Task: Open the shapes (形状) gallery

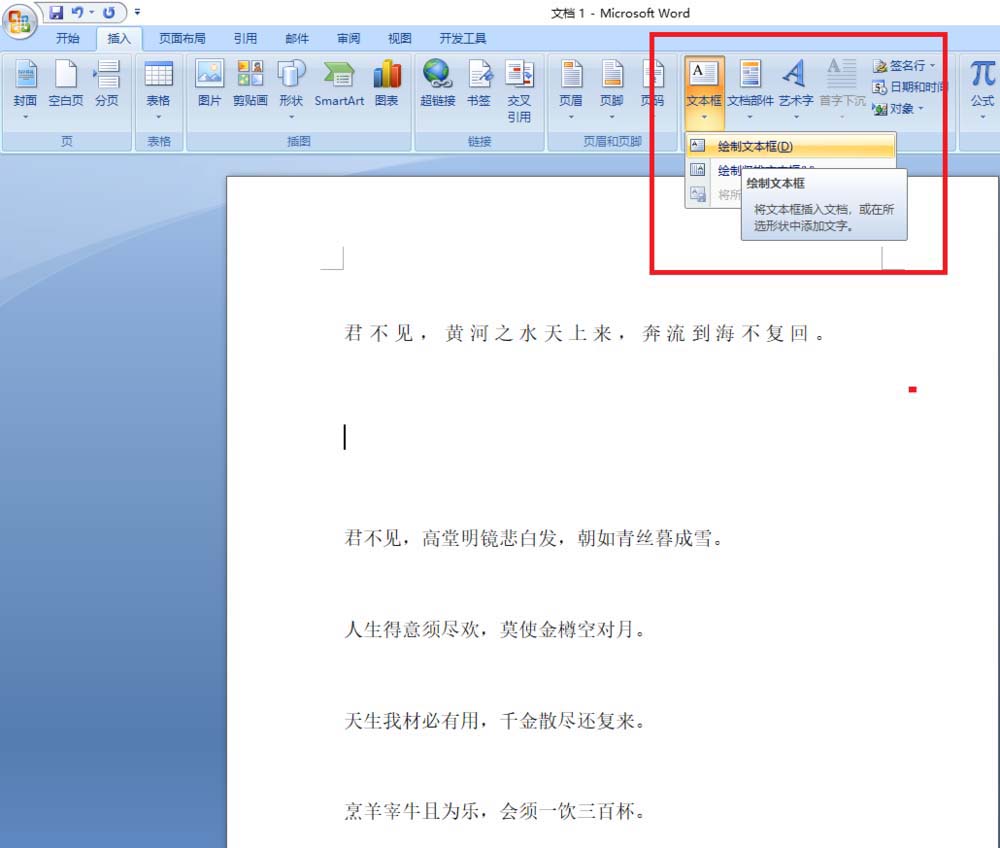Action: tap(291, 89)
